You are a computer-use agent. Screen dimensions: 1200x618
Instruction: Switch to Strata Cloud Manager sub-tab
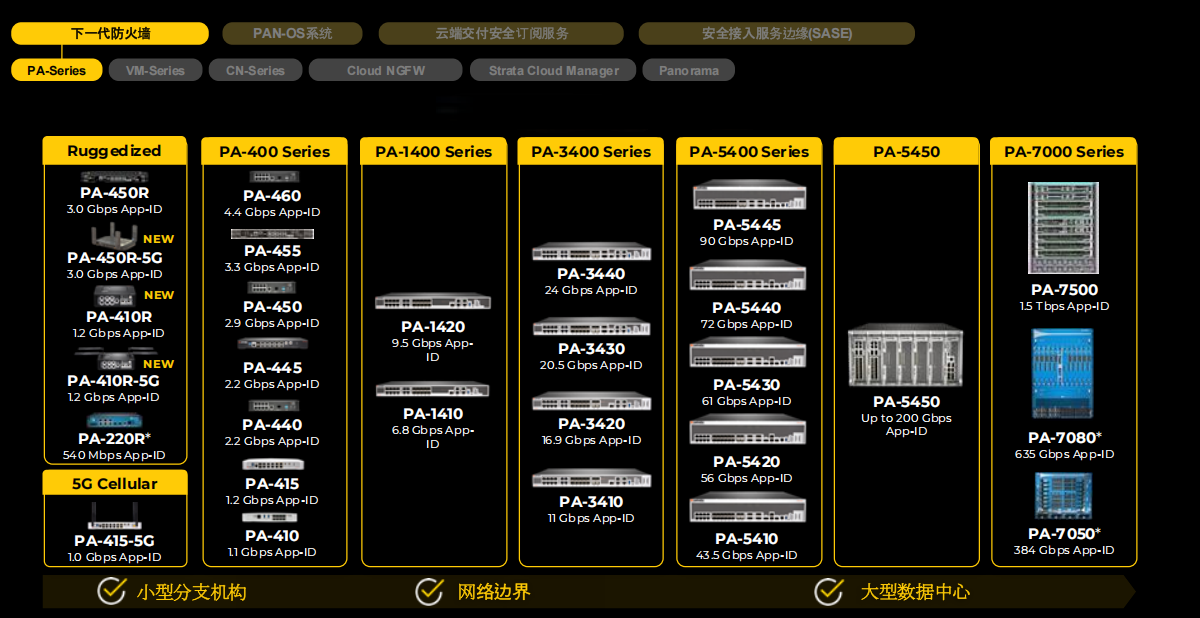click(x=553, y=71)
